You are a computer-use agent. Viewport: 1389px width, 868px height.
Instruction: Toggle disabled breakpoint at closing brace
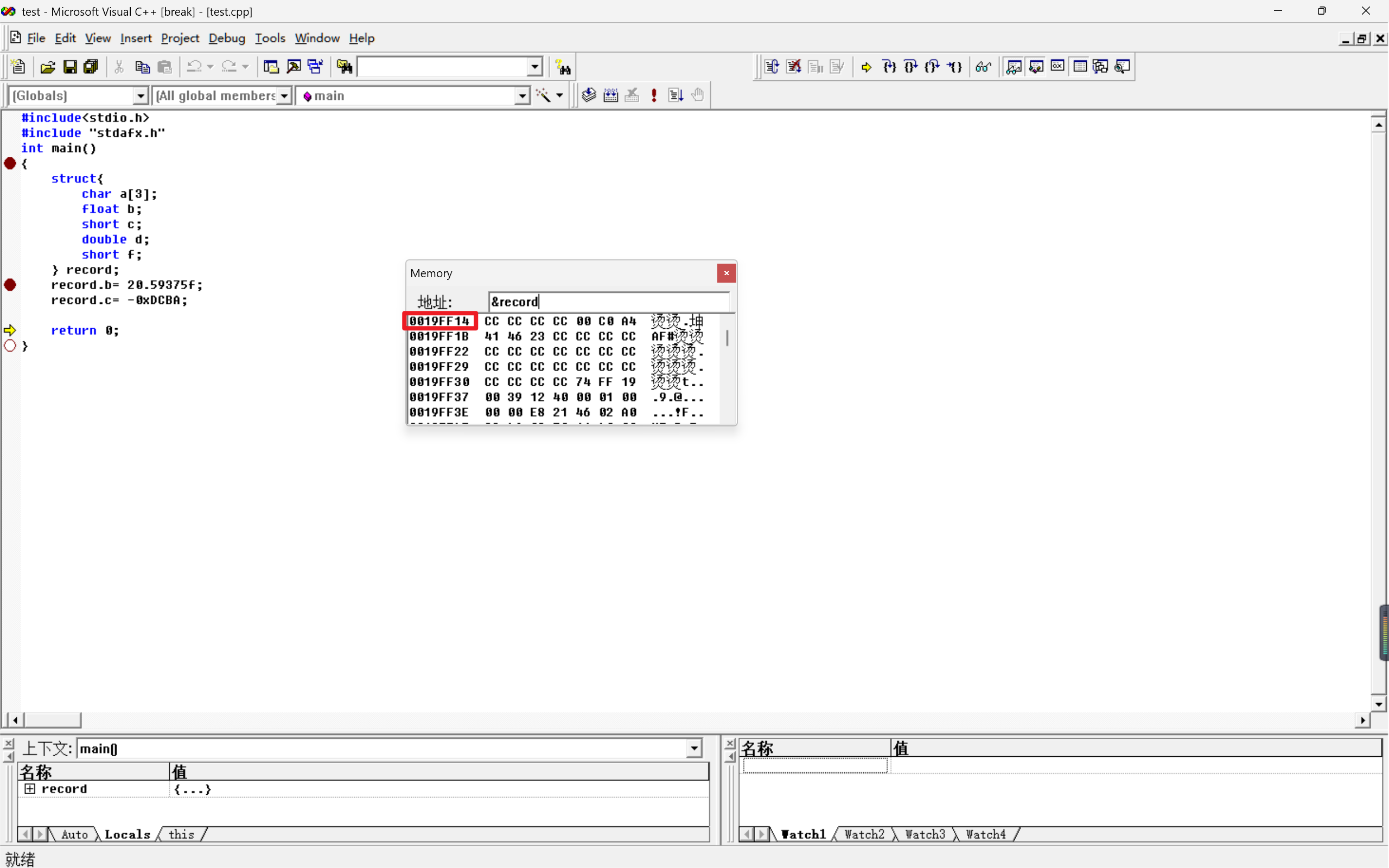tap(10, 346)
